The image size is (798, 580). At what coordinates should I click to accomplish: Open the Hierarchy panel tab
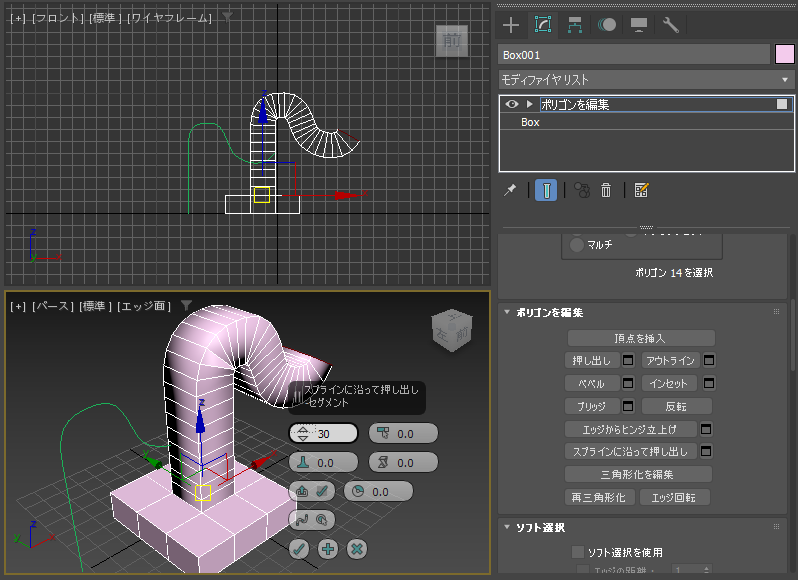[x=575, y=25]
